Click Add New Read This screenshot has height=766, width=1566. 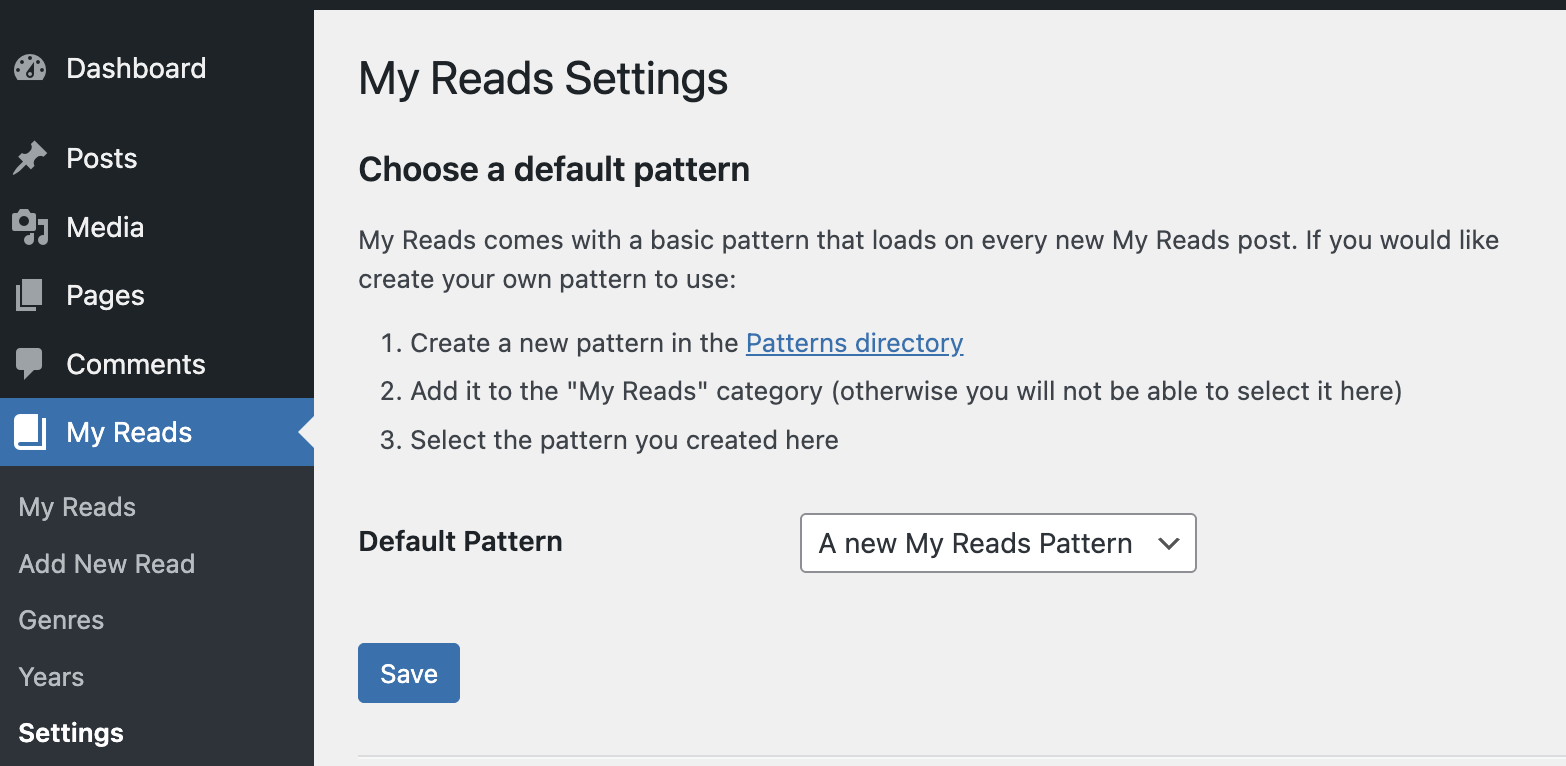point(106,564)
